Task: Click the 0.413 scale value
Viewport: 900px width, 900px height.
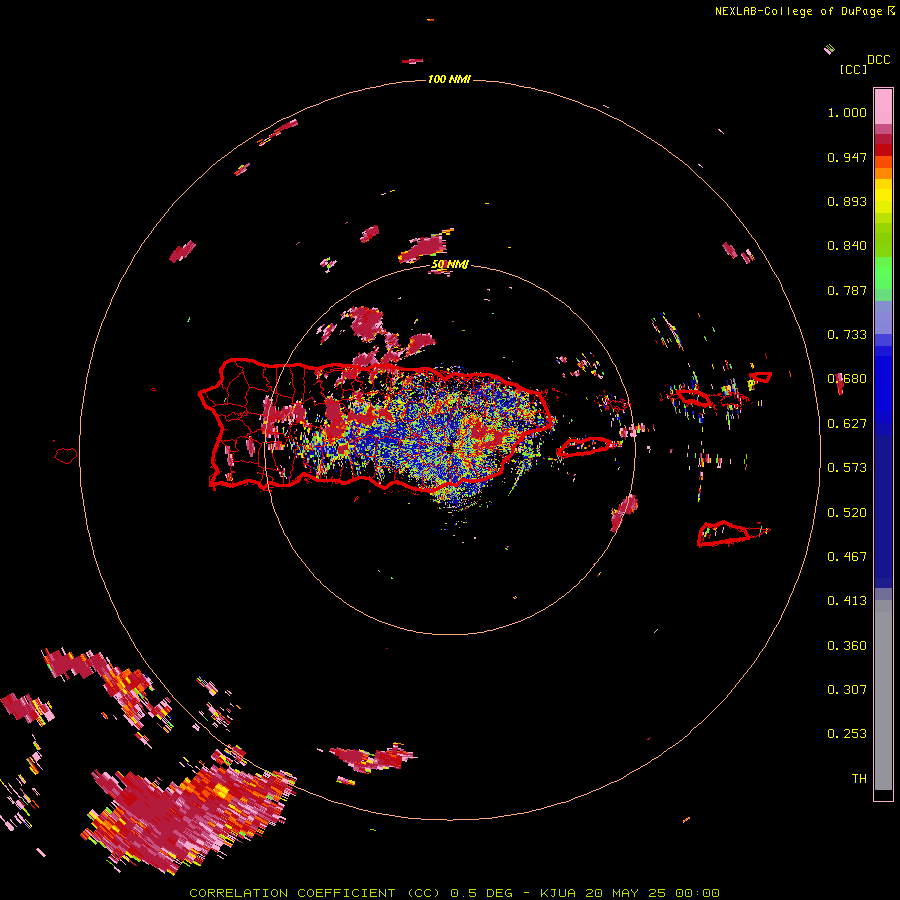Action: pos(847,601)
